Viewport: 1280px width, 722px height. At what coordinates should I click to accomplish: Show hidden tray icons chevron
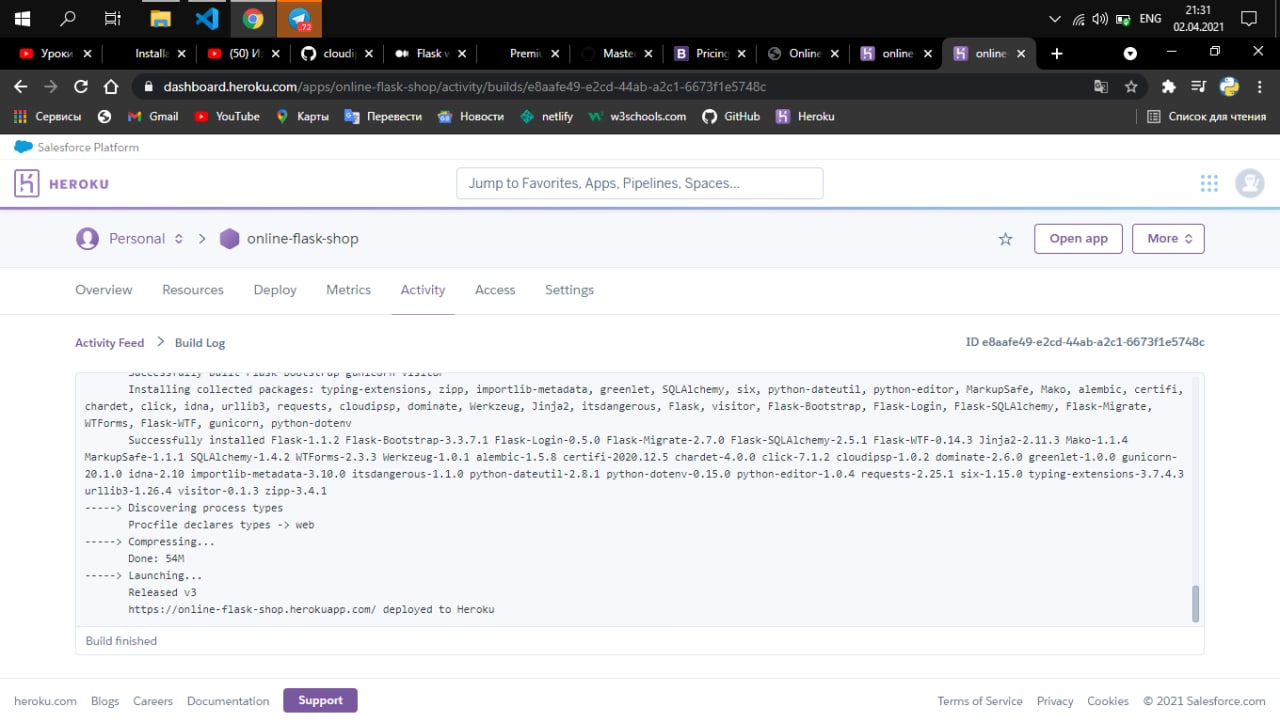tap(1055, 18)
